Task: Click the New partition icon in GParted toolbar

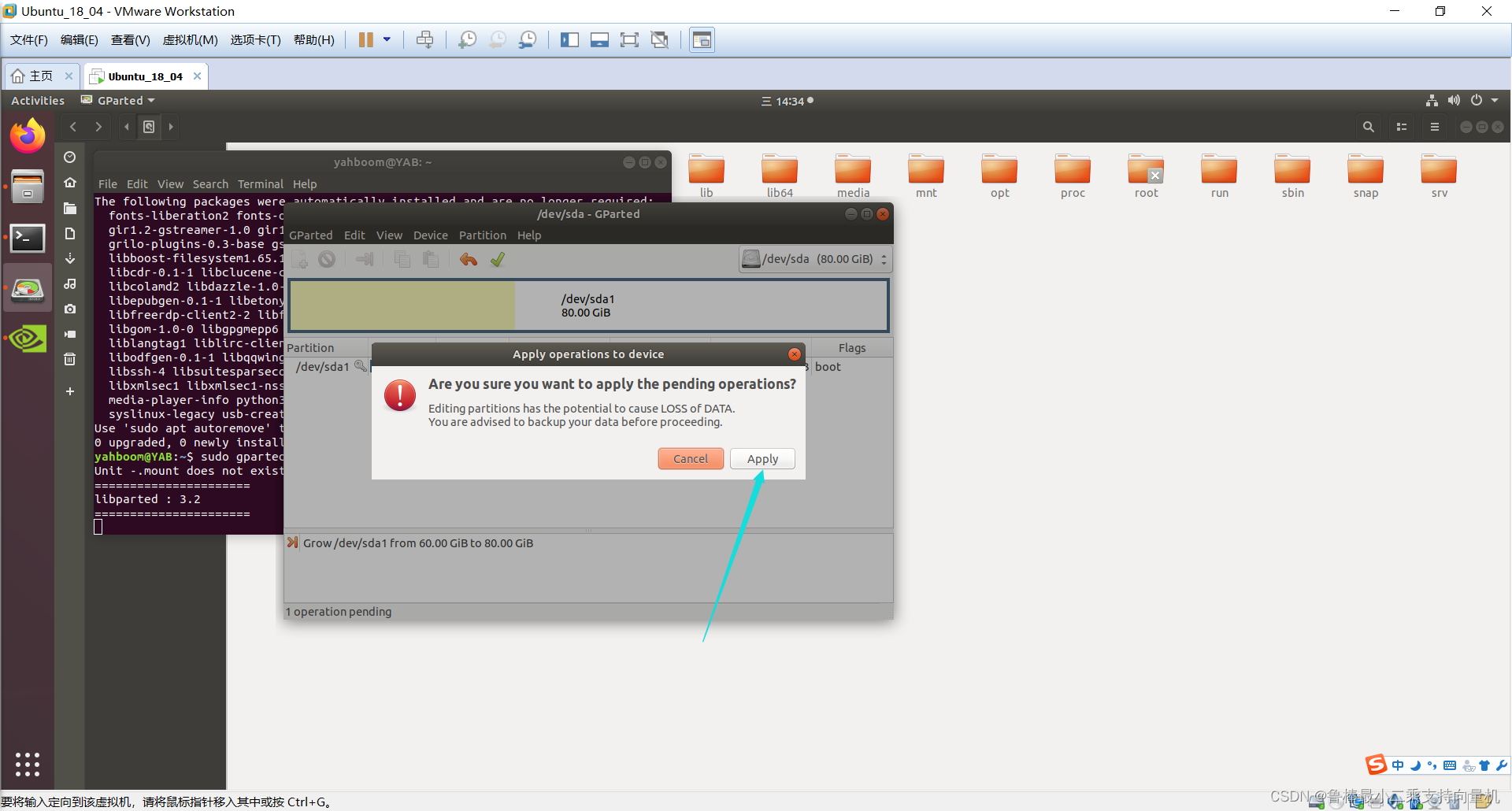Action: [x=300, y=259]
